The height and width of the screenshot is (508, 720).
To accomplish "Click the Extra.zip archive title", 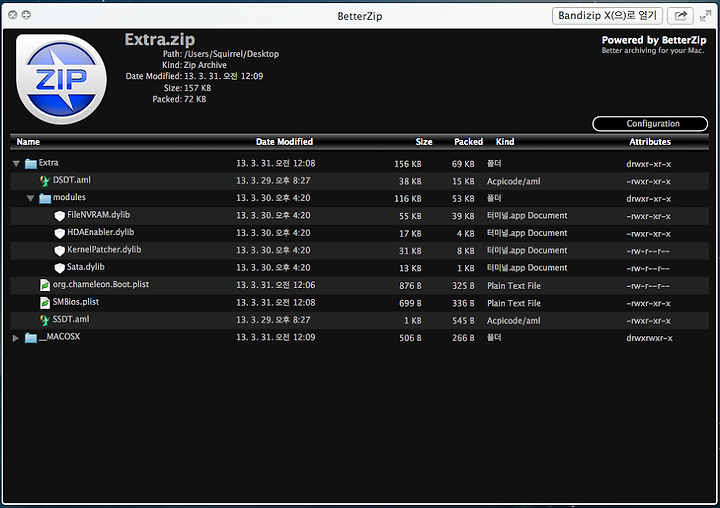I will [160, 40].
